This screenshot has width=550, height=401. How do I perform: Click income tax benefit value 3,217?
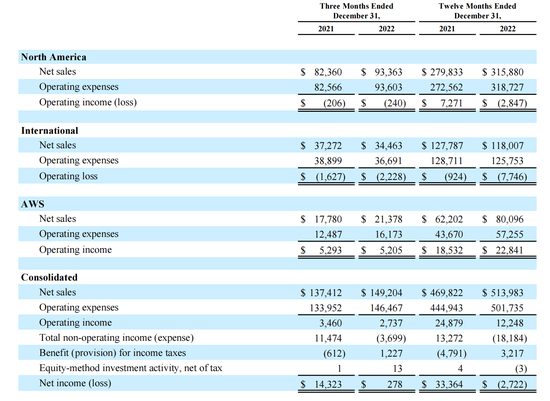[512, 353]
